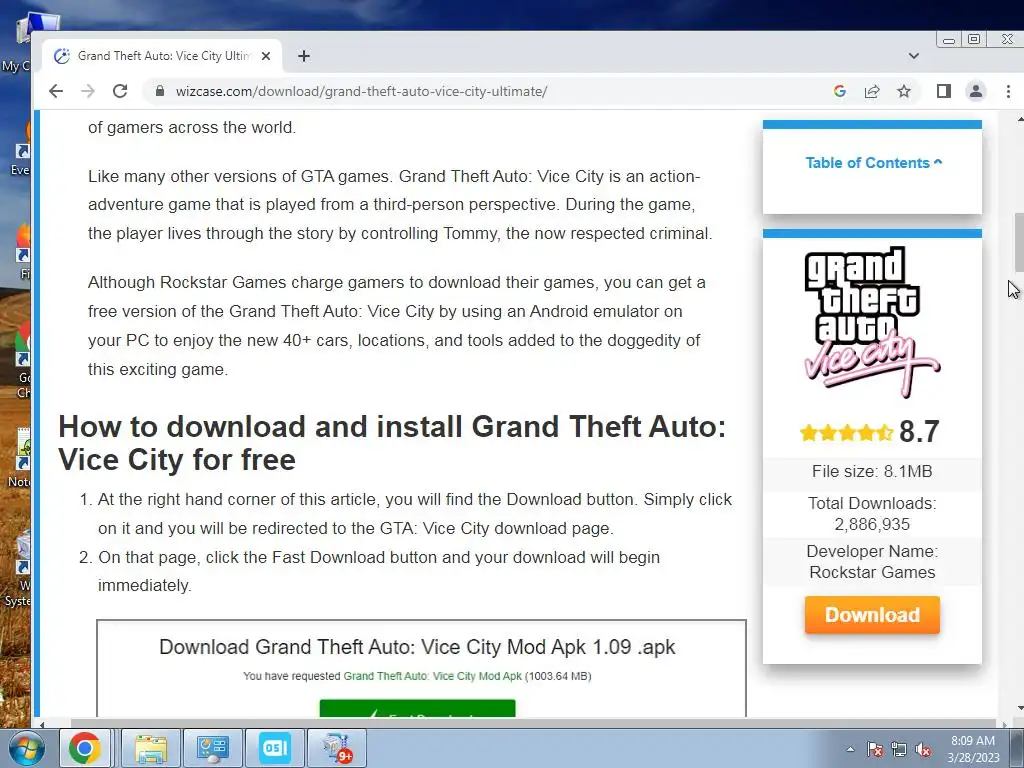Click the green Fast Download button

click(417, 708)
